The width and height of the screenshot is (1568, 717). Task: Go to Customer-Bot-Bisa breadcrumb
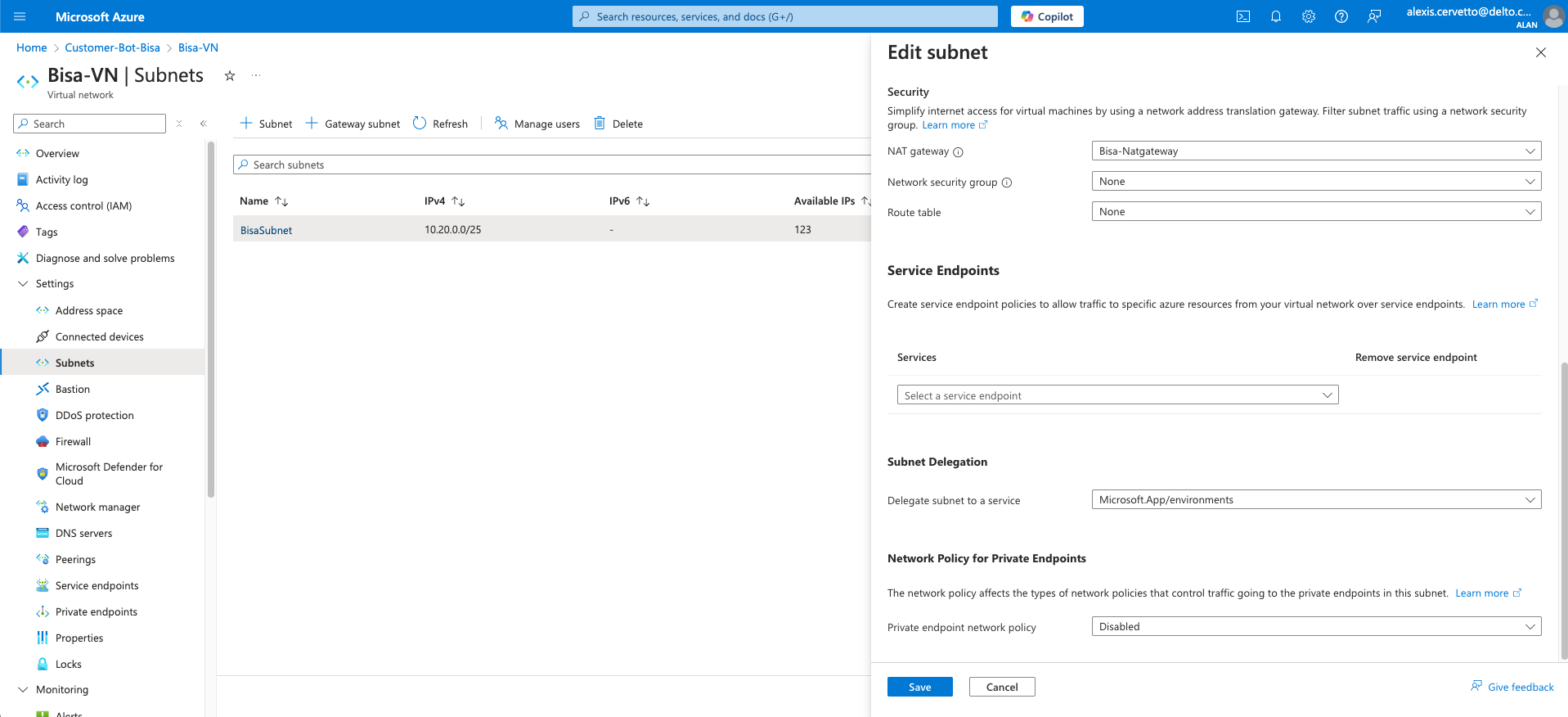click(x=112, y=47)
